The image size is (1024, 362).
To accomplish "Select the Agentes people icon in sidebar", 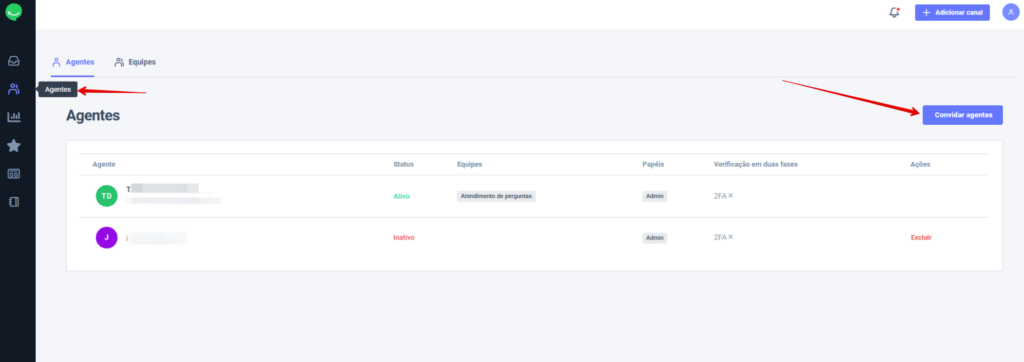I will tap(14, 89).
